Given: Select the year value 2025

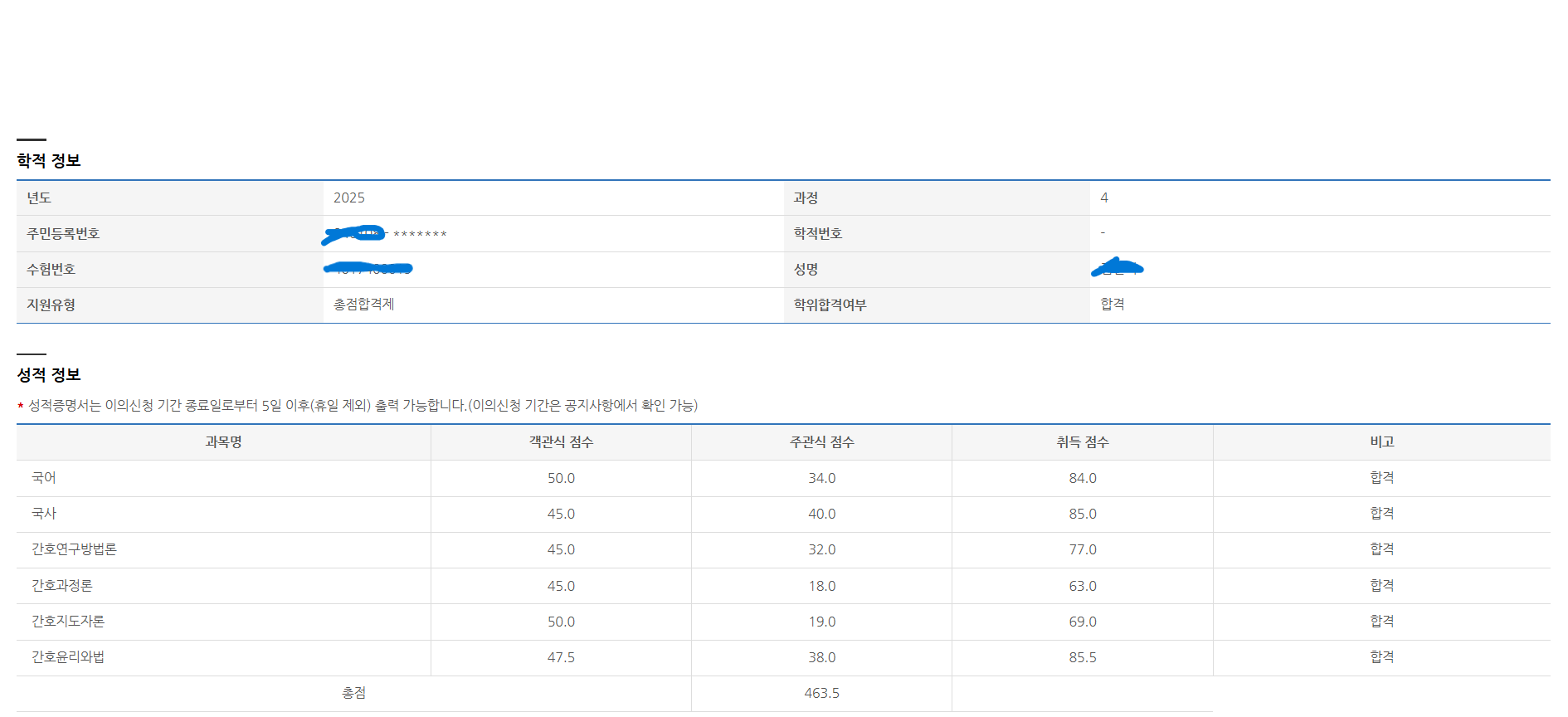Looking at the screenshot, I should click(x=349, y=198).
